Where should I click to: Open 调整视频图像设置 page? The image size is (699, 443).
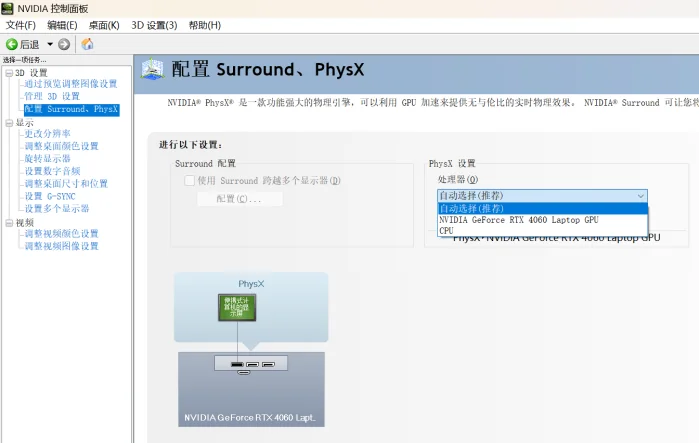point(62,246)
